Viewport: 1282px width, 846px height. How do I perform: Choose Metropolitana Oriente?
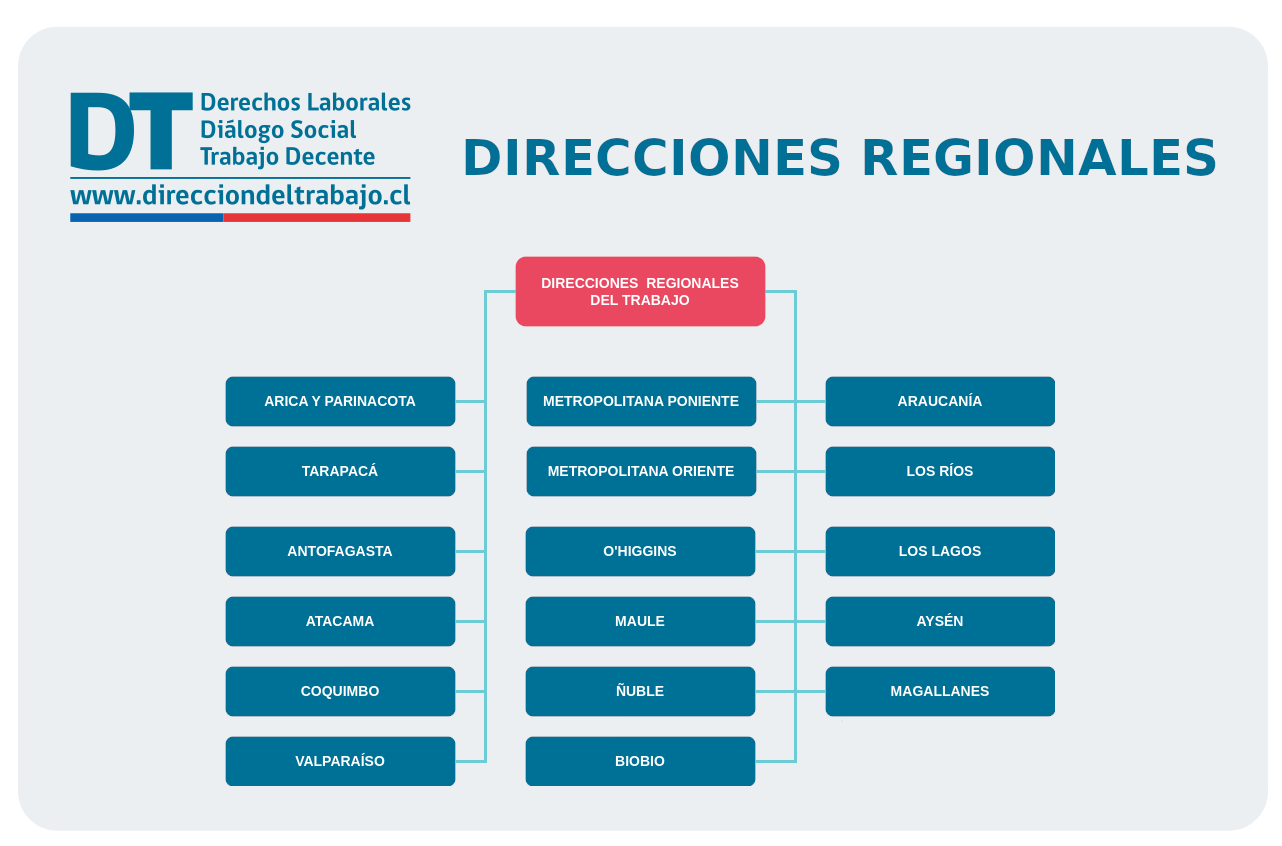click(x=641, y=471)
